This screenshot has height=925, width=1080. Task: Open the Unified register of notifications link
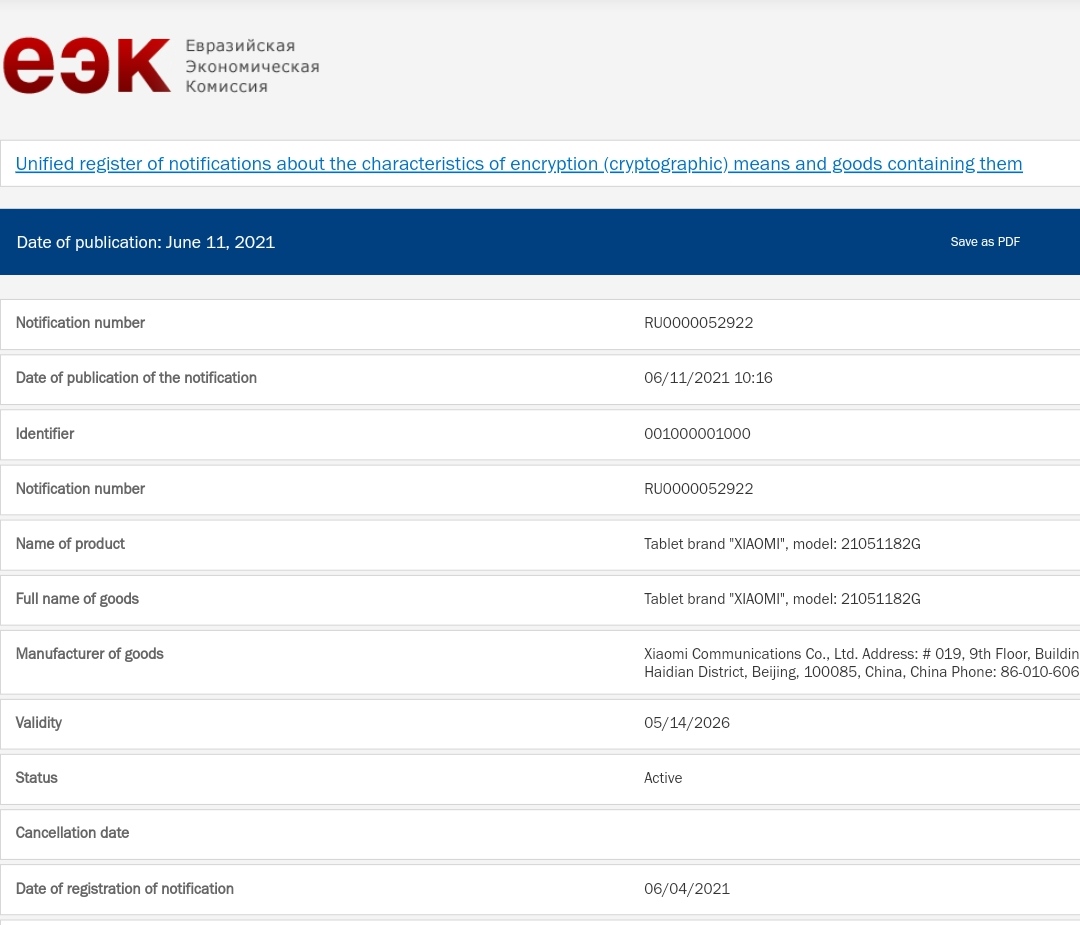click(x=519, y=164)
